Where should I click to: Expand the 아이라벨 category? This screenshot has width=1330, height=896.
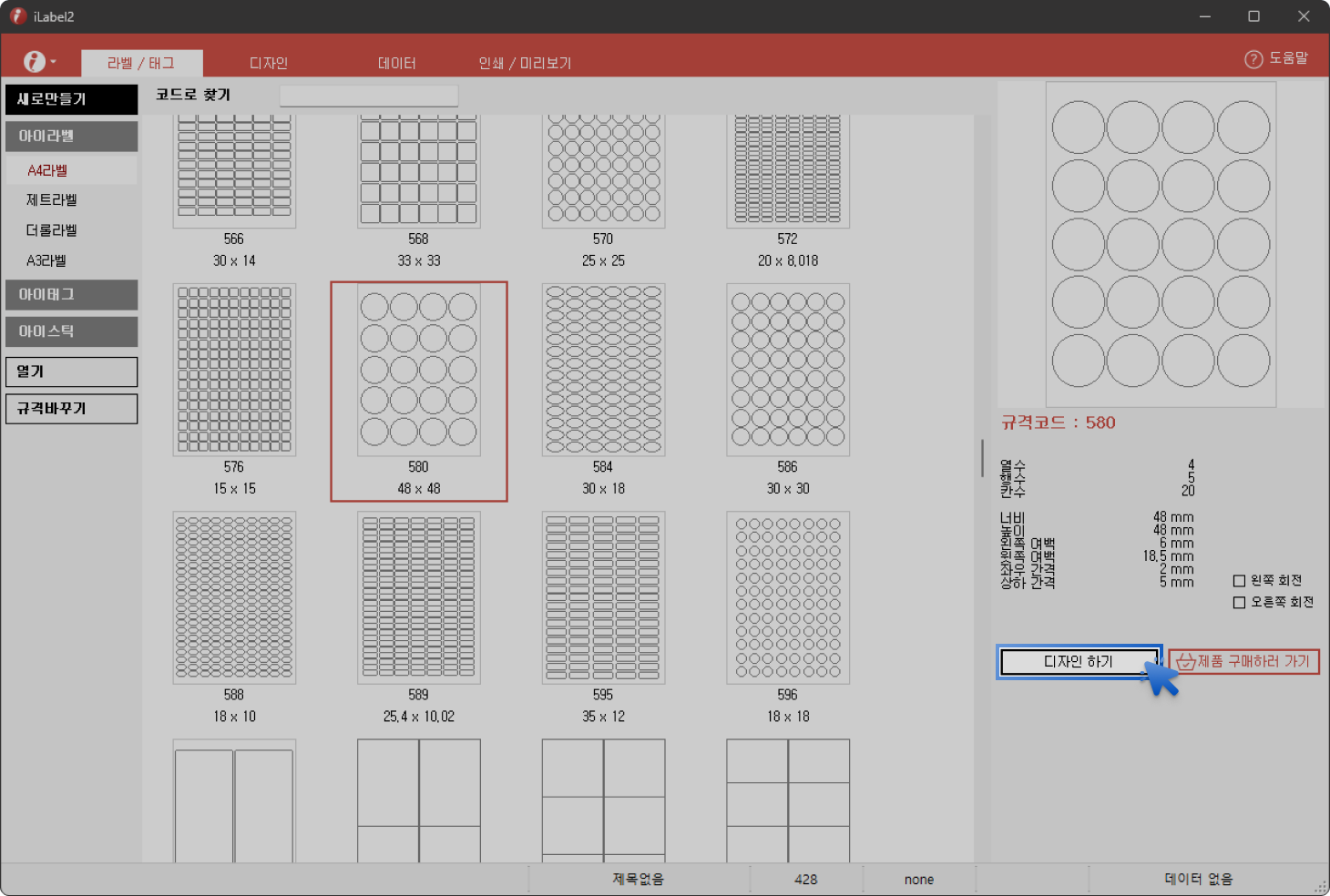click(71, 137)
